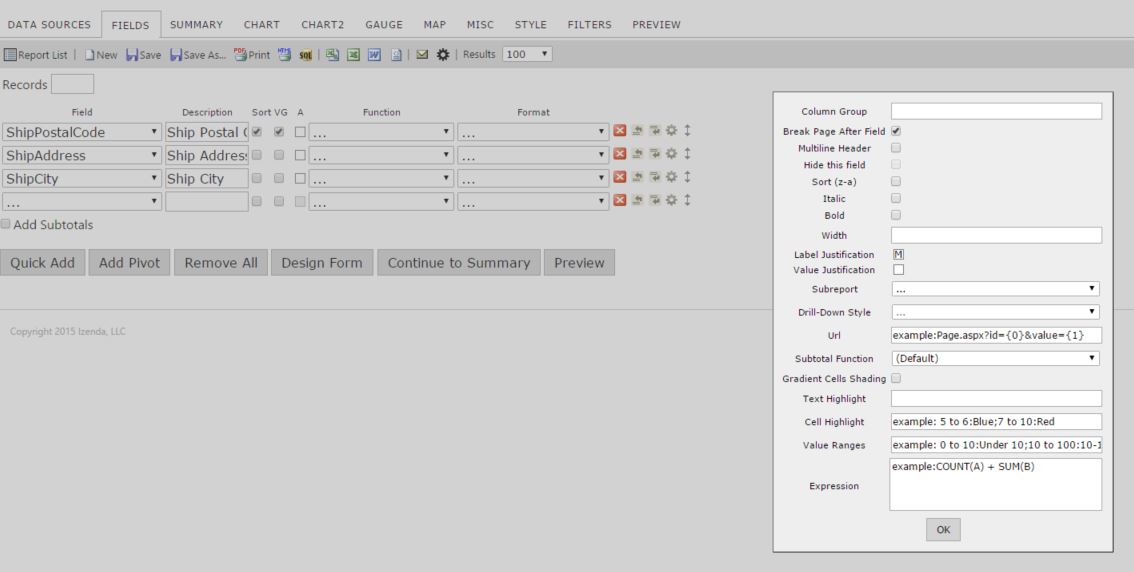Click Continue to Summary button
This screenshot has height=572, width=1134.
pyautogui.click(x=459, y=262)
